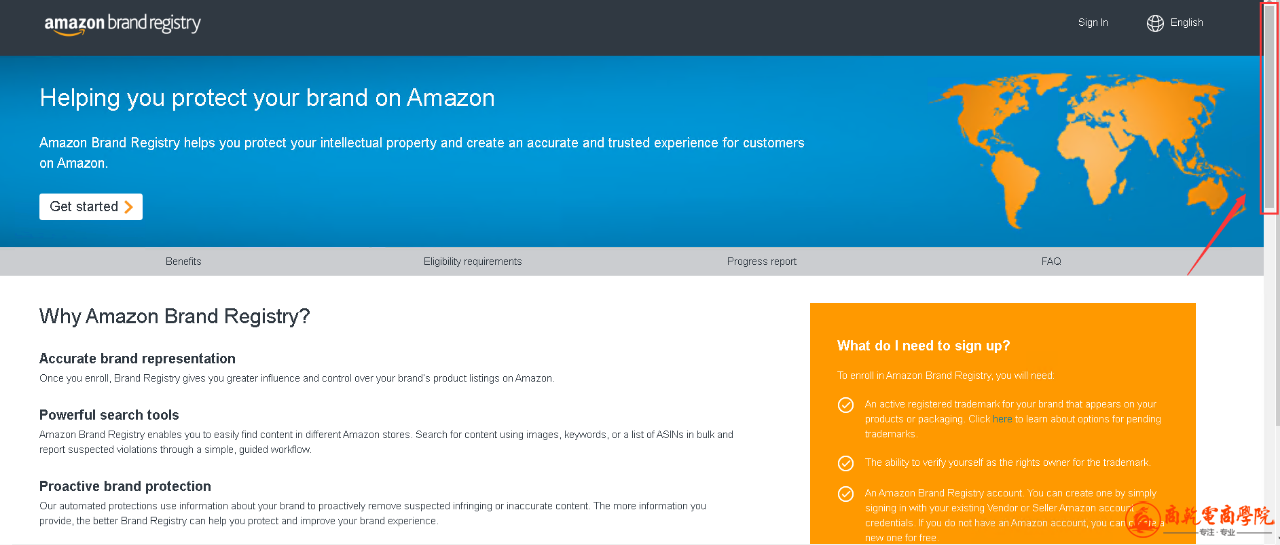Click the Sign In link
The height and width of the screenshot is (545, 1280).
tap(1093, 23)
